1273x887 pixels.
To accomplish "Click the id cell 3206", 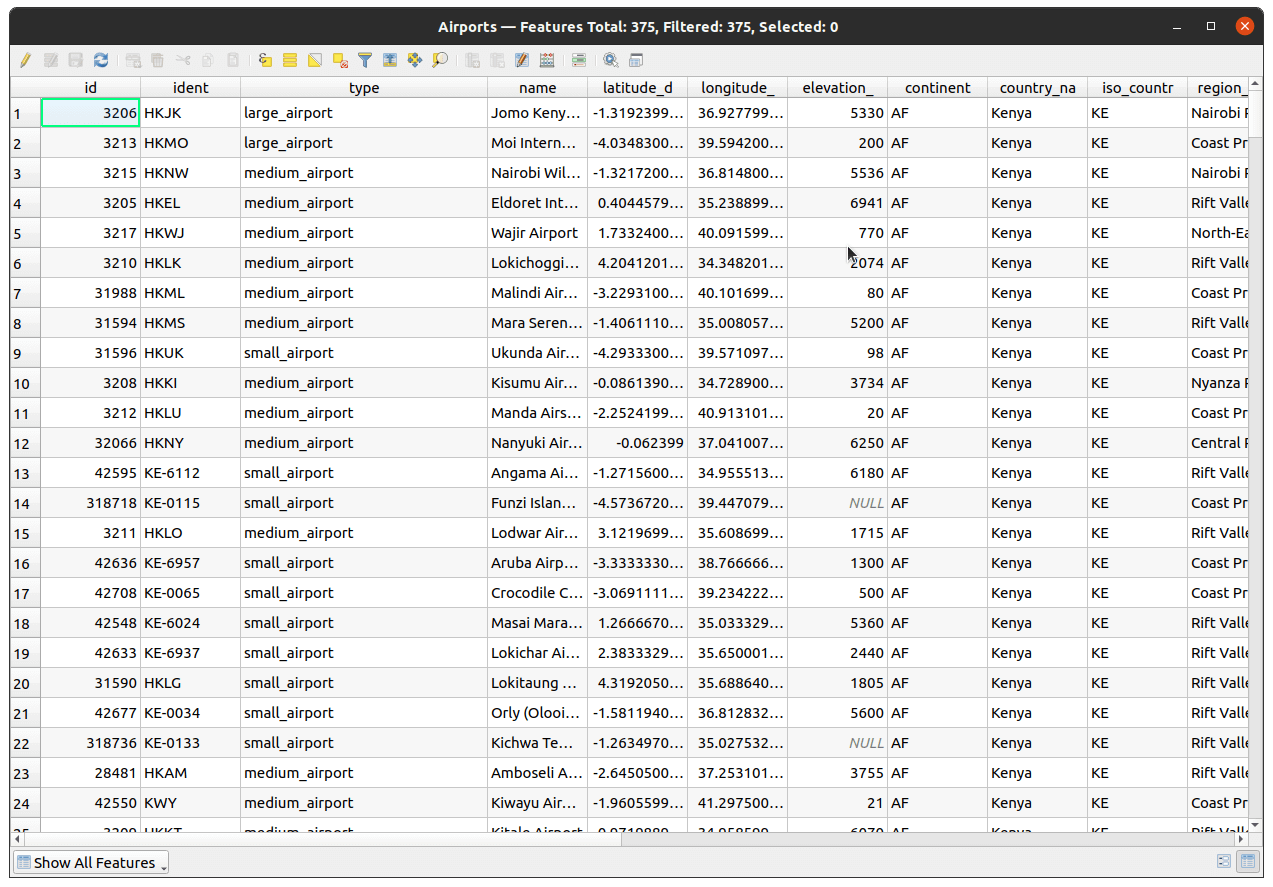I will (90, 113).
